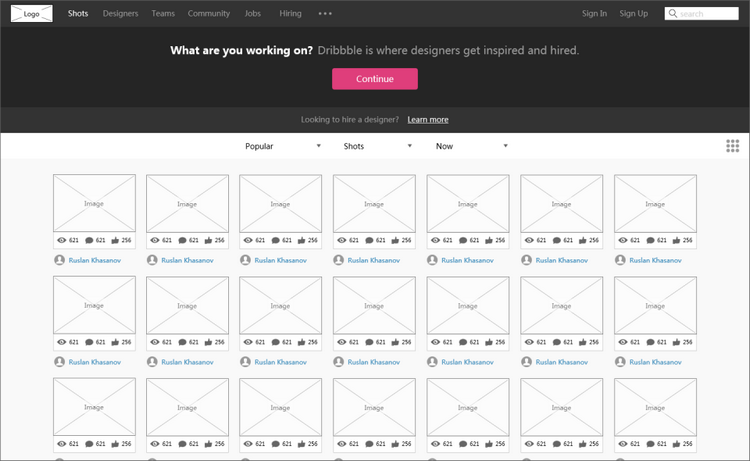This screenshot has height=461, width=750.
Task: Click the avatar icon beside first Ruslan Khasanov
Action: (x=59, y=260)
